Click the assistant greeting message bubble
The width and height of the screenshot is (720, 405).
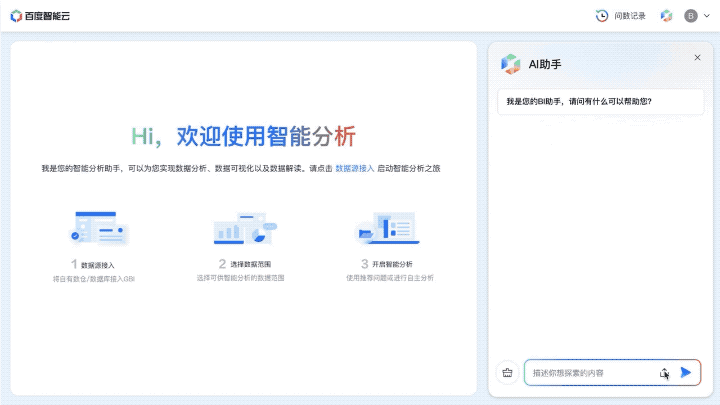[600, 101]
